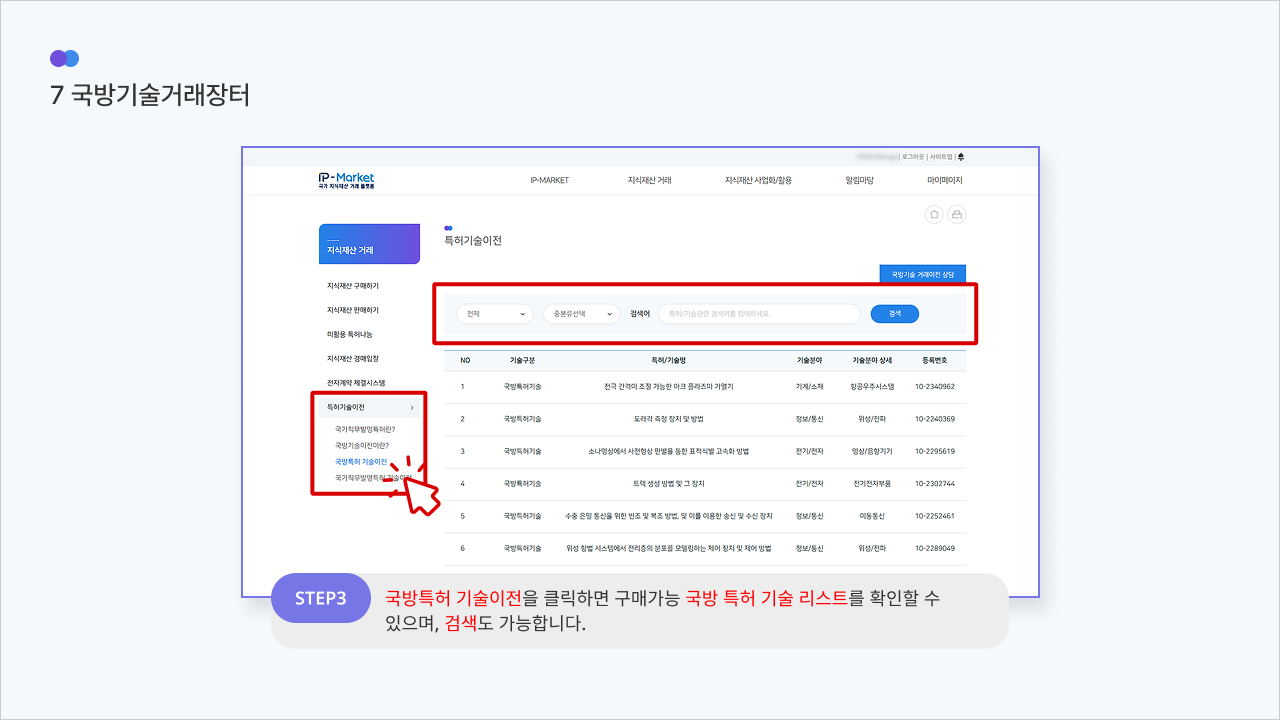Screen dimensions: 1280x720
Task: Open the 지식재산 사업화/활용 menu
Action: coord(758,181)
